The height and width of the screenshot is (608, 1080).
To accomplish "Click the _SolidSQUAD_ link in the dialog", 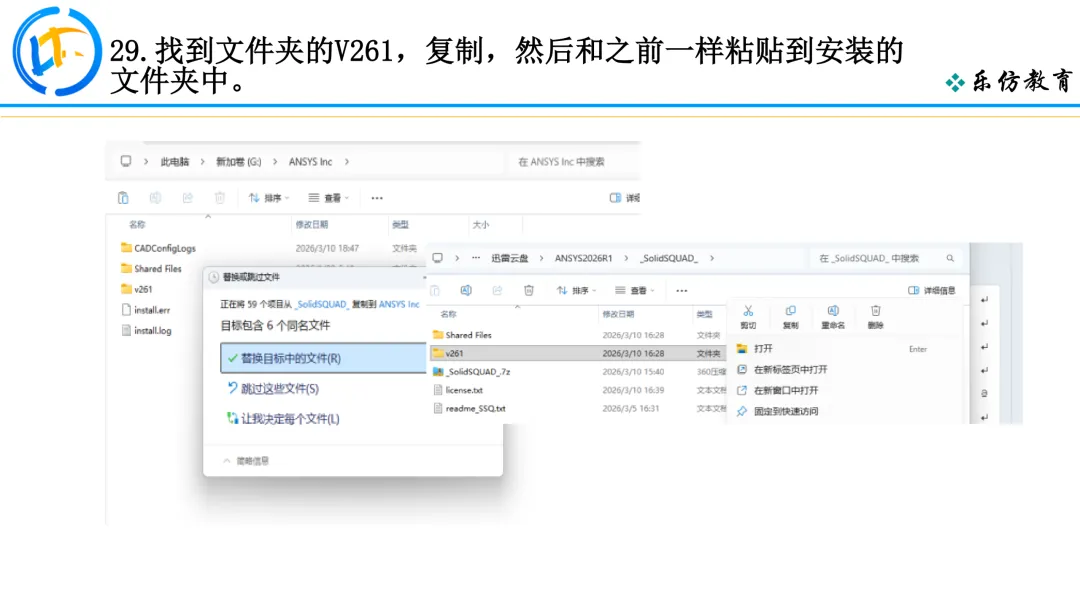I will point(322,304).
